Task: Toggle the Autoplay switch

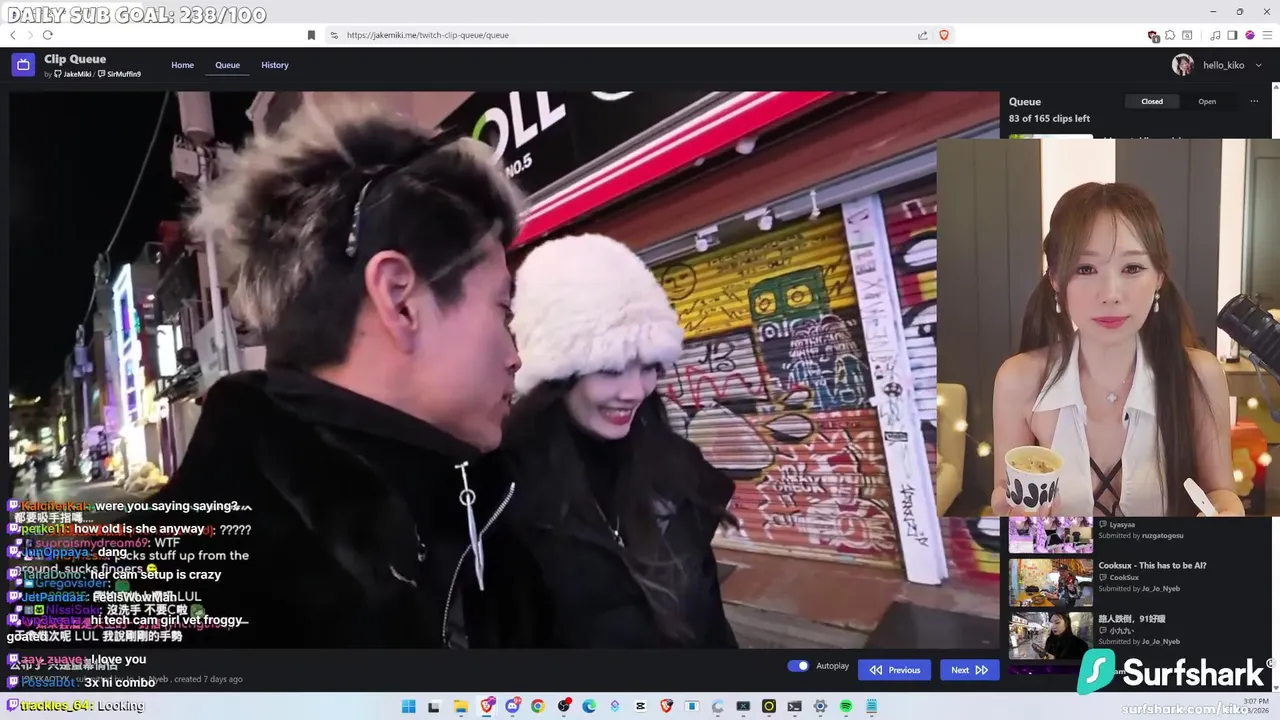Action: coord(798,666)
